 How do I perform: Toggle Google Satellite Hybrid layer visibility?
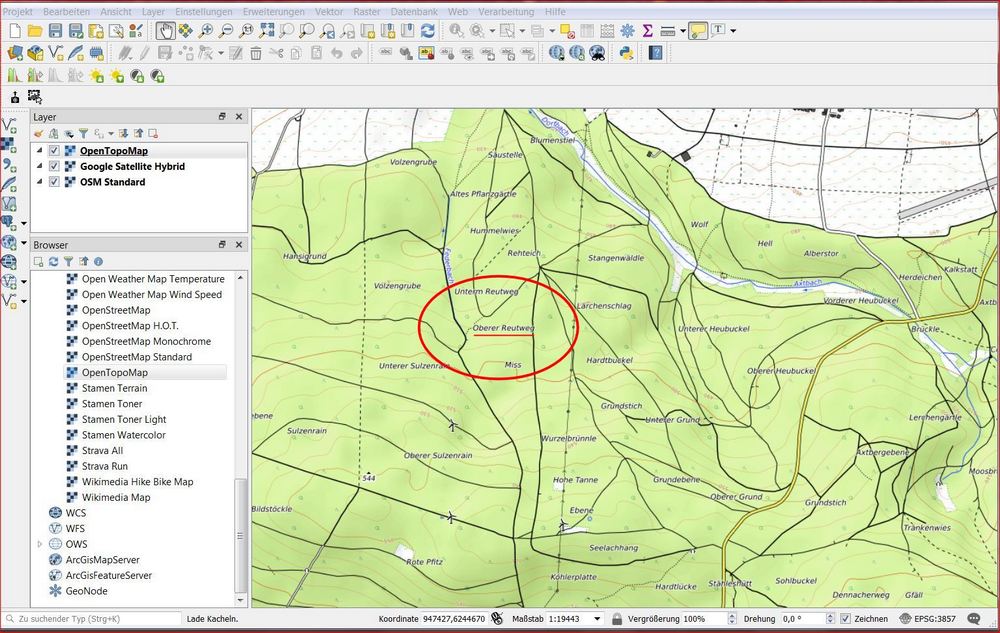point(55,166)
